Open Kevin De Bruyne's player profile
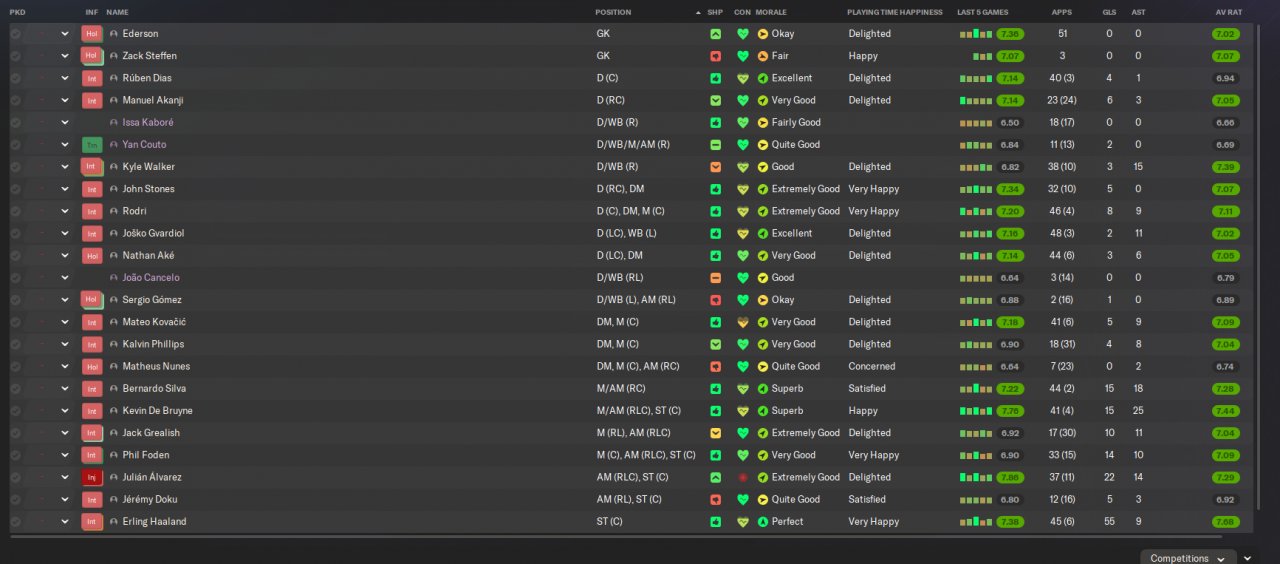 coord(157,411)
